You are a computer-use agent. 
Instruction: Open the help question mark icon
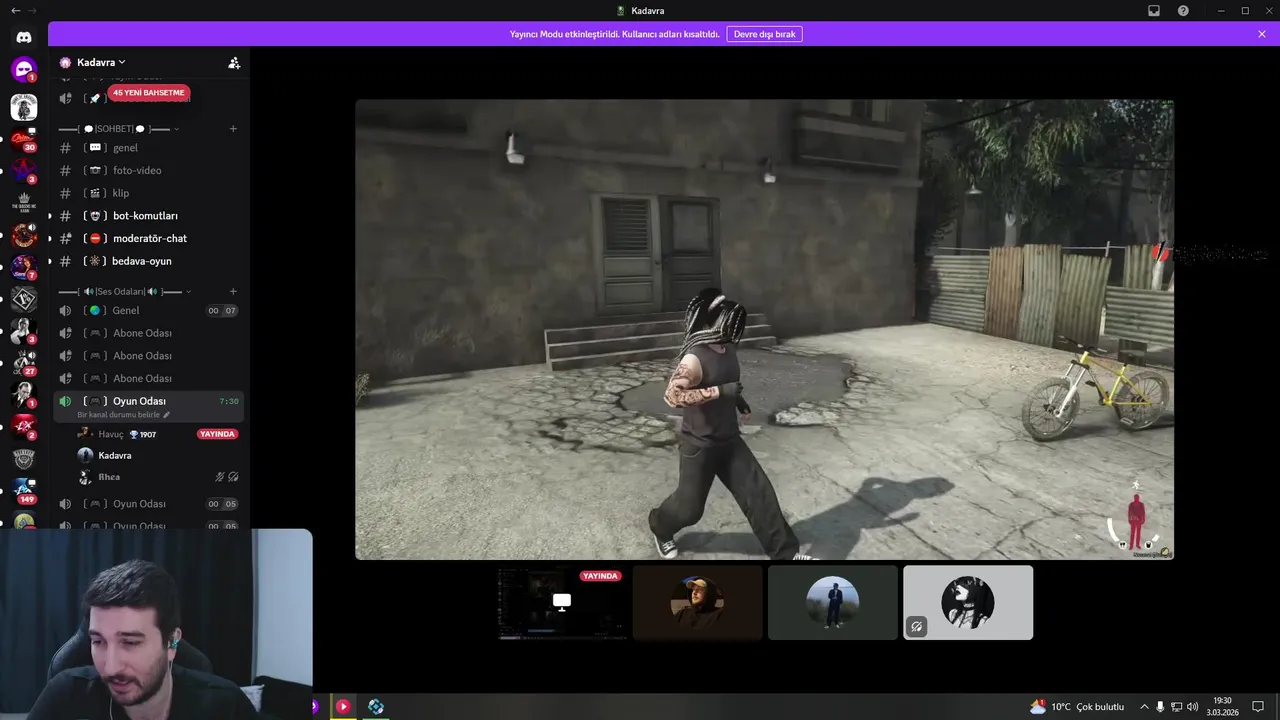pos(1183,10)
